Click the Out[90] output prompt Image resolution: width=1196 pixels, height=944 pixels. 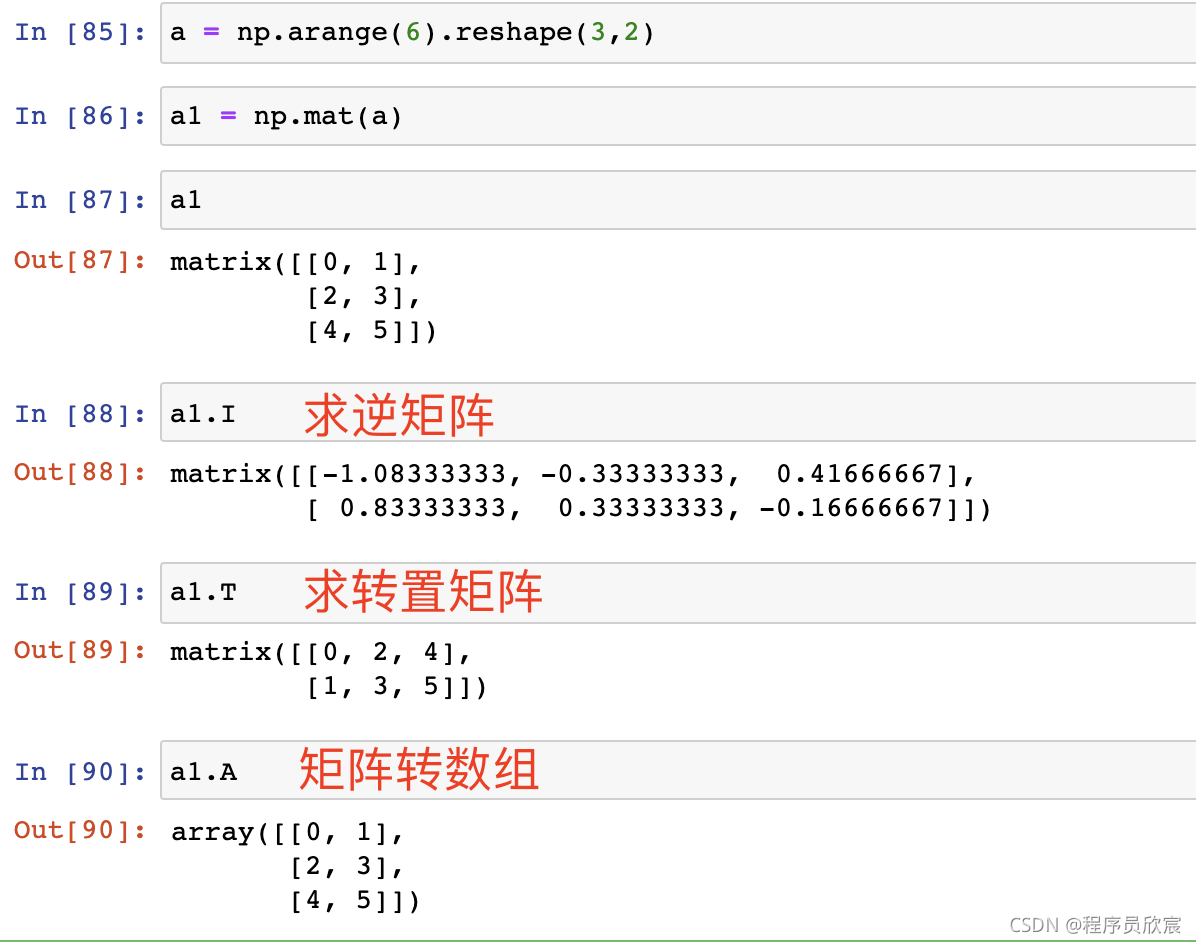(79, 831)
